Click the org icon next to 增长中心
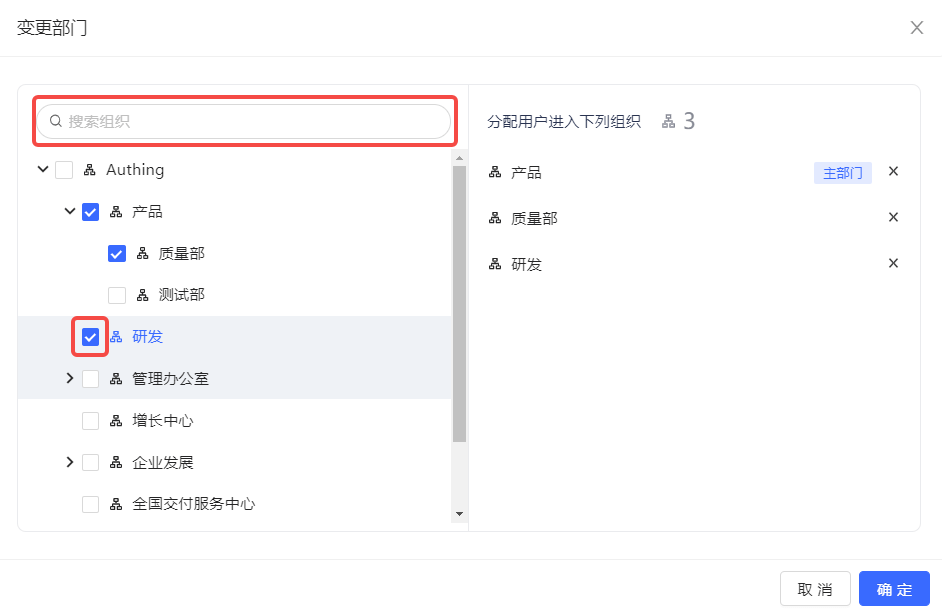942x613 pixels. (116, 420)
